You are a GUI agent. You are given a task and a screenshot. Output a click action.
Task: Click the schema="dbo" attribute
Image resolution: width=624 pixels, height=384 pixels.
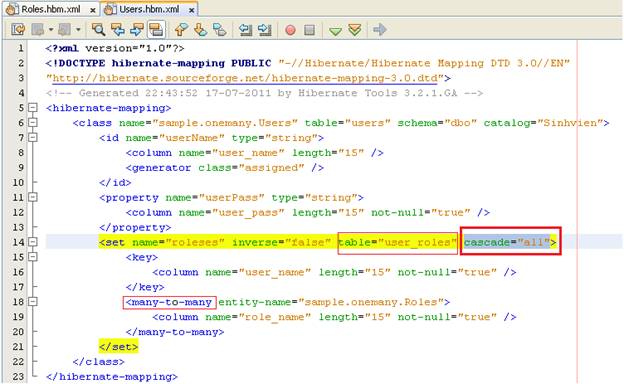437,123
